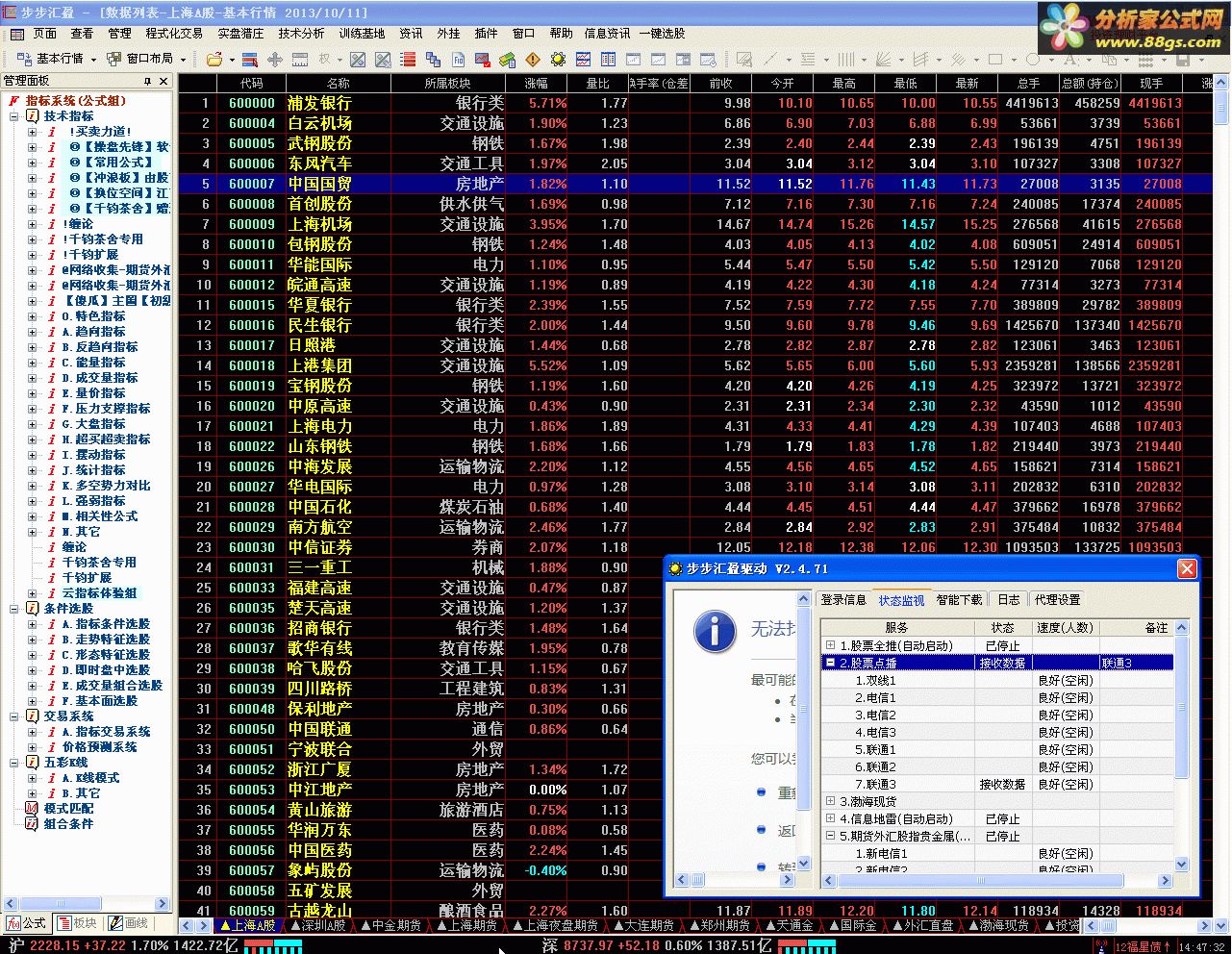
Task: Select the '7.联通3' server row
Action: (x=996, y=784)
